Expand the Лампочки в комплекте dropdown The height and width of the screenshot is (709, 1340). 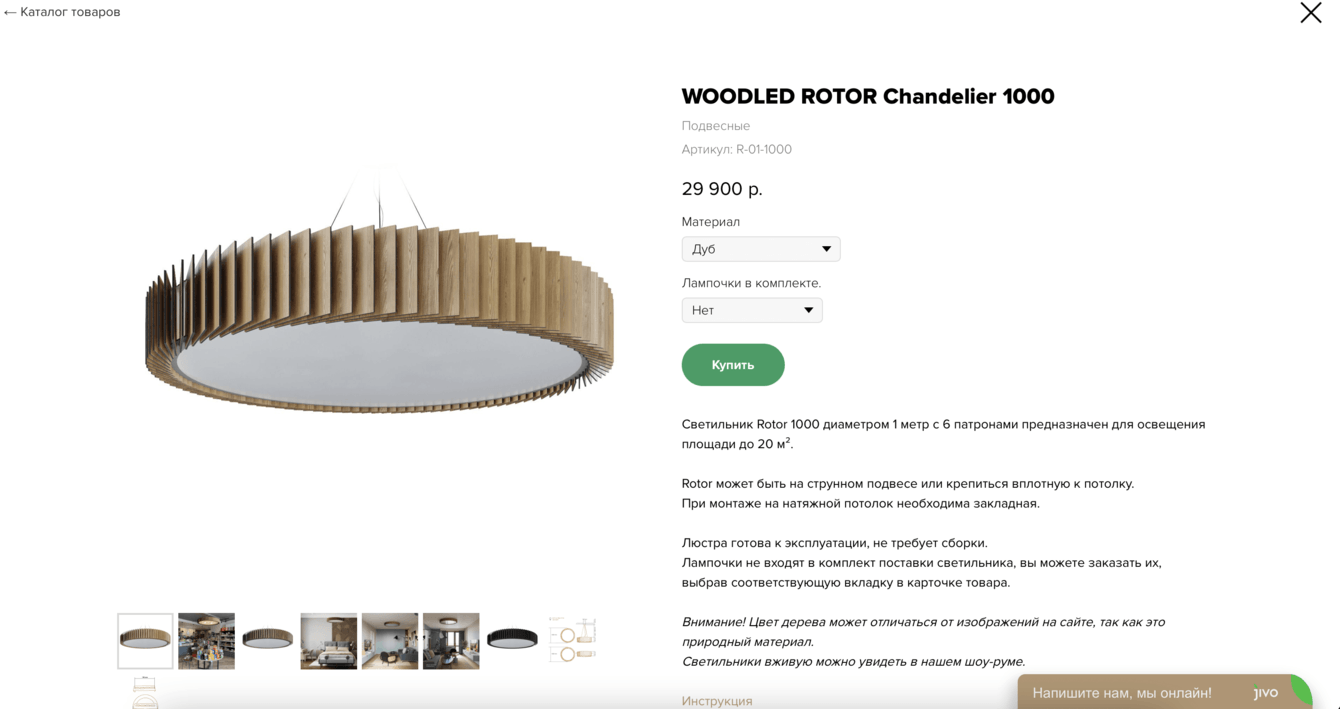point(752,310)
